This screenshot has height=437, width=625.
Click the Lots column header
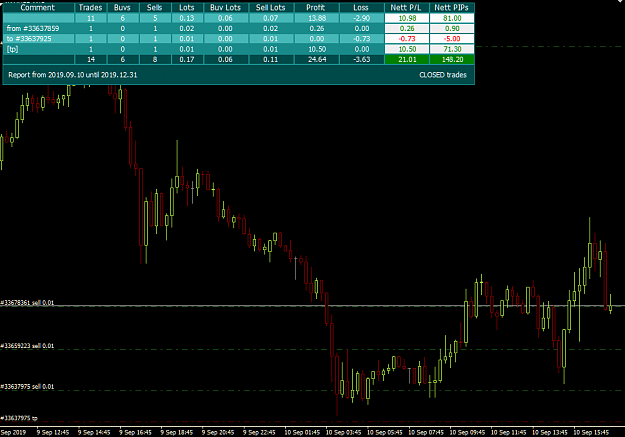click(187, 8)
